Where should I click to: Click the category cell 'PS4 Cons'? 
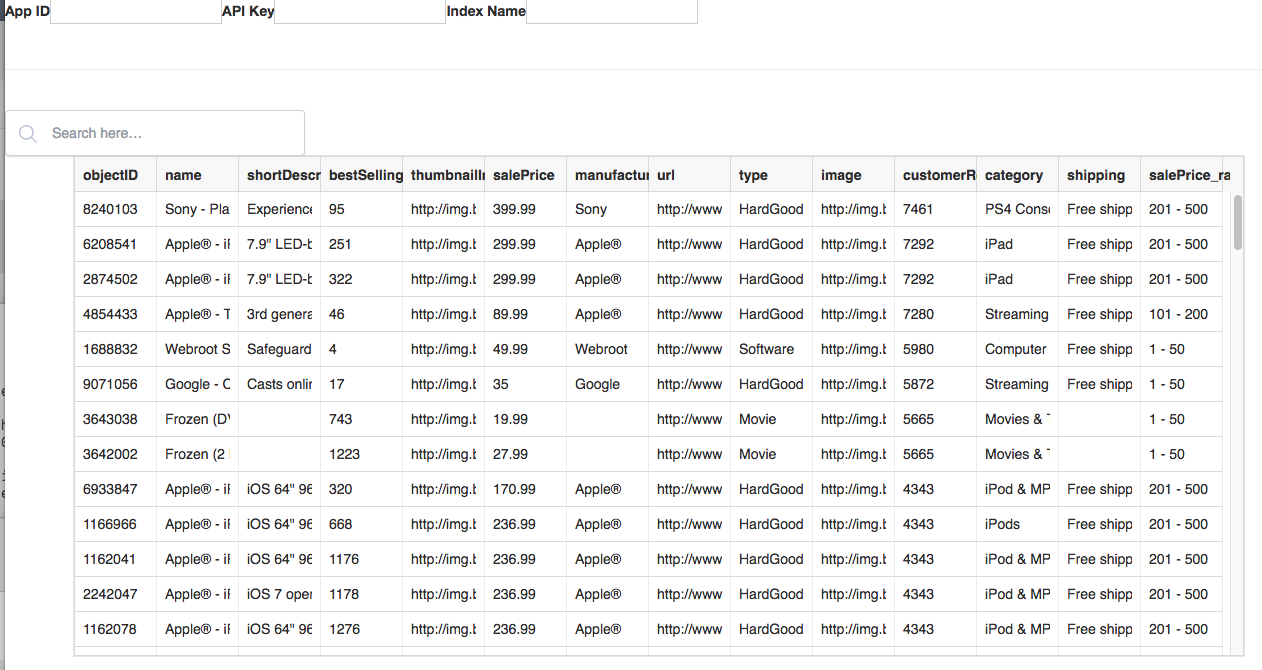[x=1017, y=209]
